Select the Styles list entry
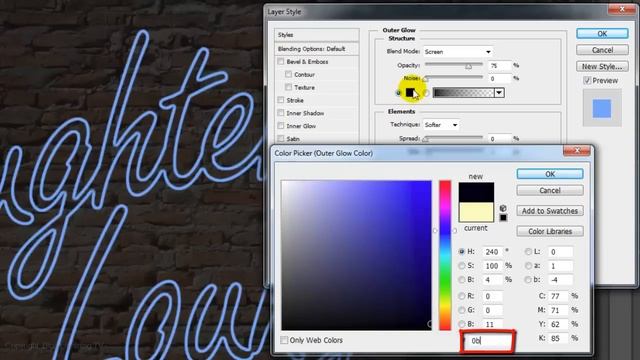Image resolution: width=640 pixels, height=360 pixels. click(317, 35)
